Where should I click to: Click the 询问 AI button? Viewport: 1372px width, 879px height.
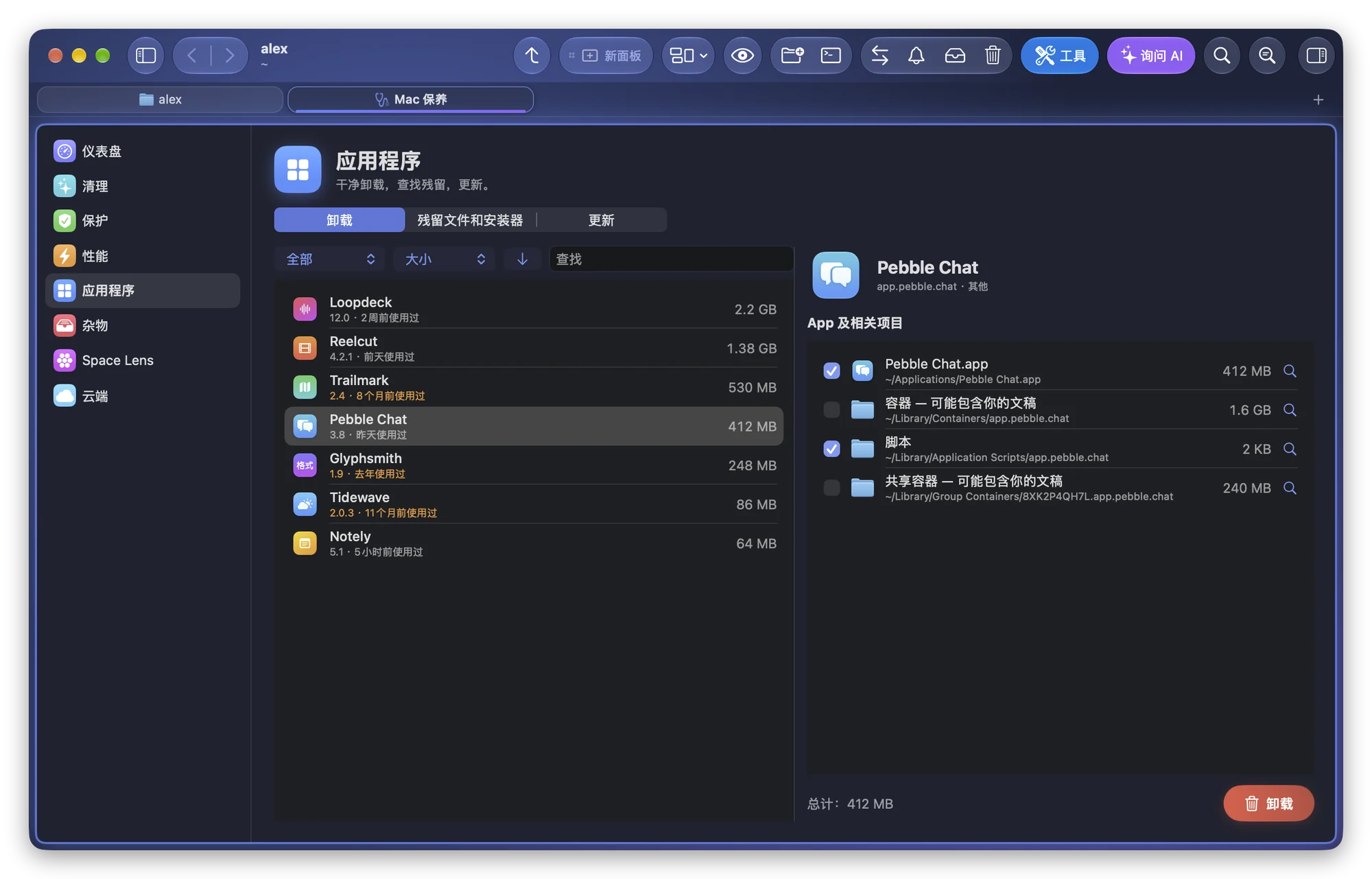pos(1150,56)
